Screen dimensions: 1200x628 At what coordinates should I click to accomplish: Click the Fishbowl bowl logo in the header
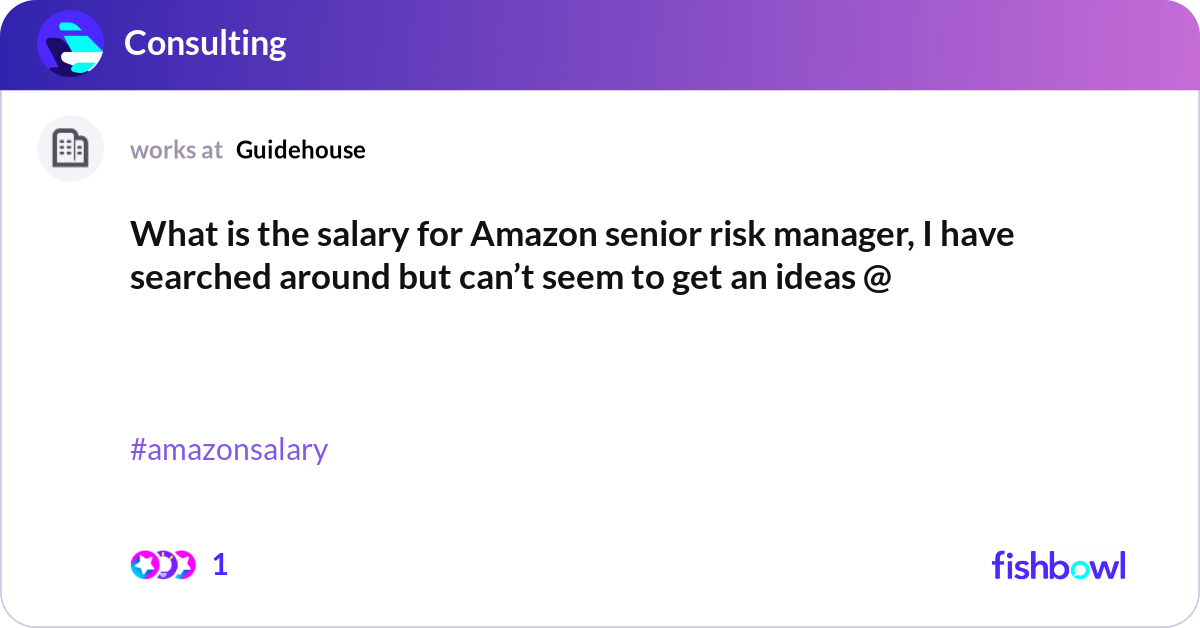pos(70,43)
